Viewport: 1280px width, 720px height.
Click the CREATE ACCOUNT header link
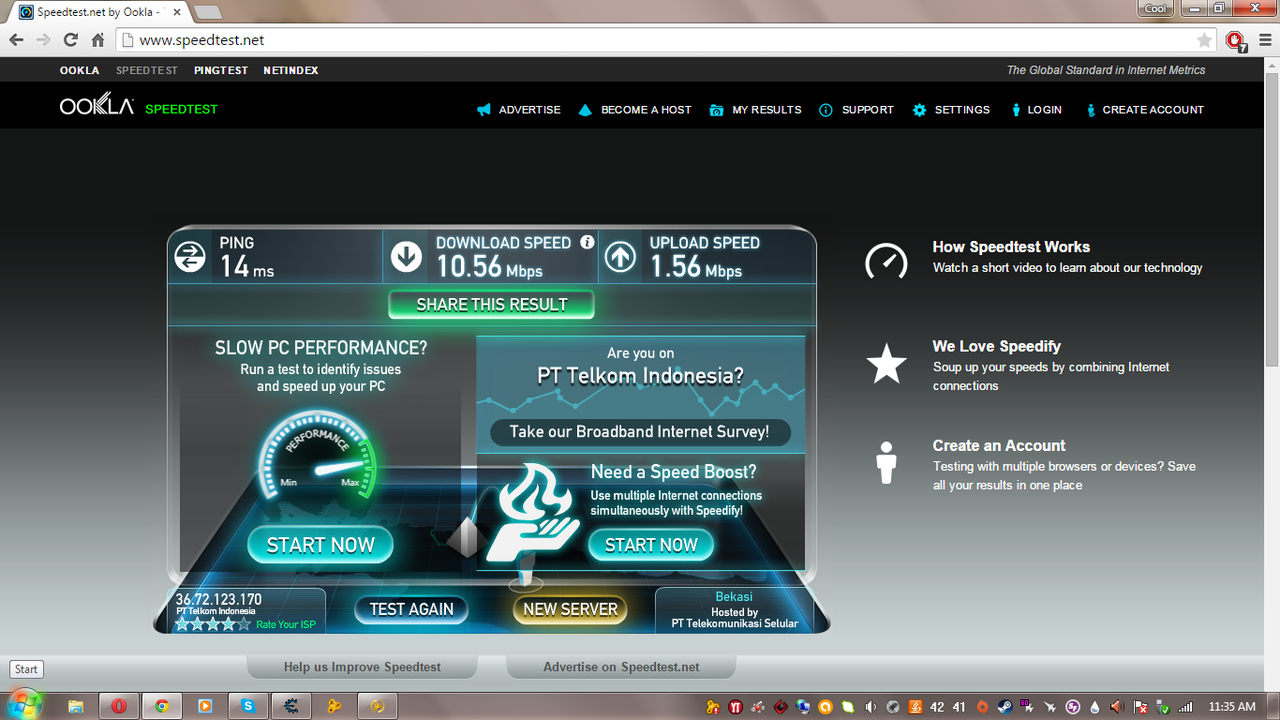[1153, 110]
